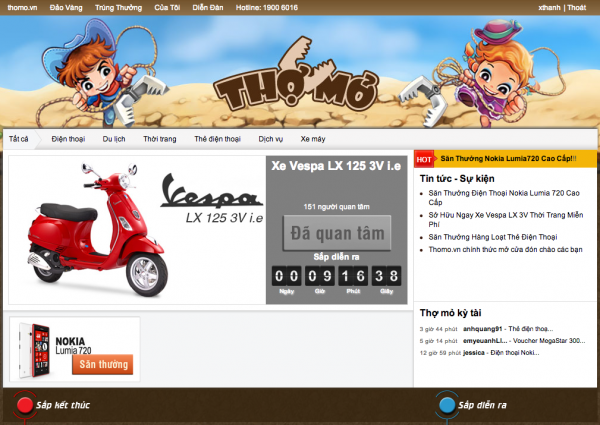Screen dimensions: 600x425
Task: Click the red HOT badge icon
Action: (424, 158)
